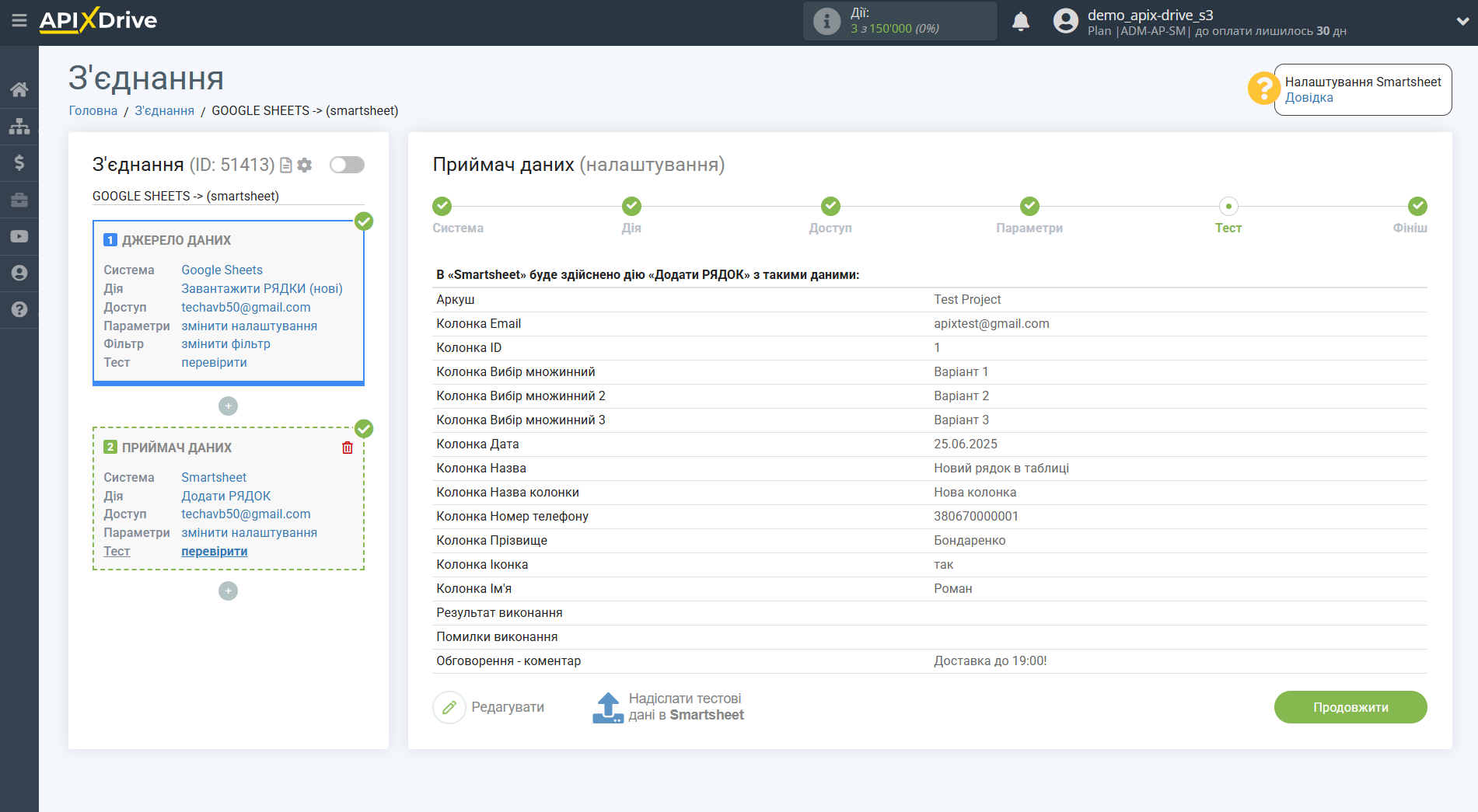The width and height of the screenshot is (1478, 812).
Task: Open Smartsheet system link
Action: [x=214, y=477]
